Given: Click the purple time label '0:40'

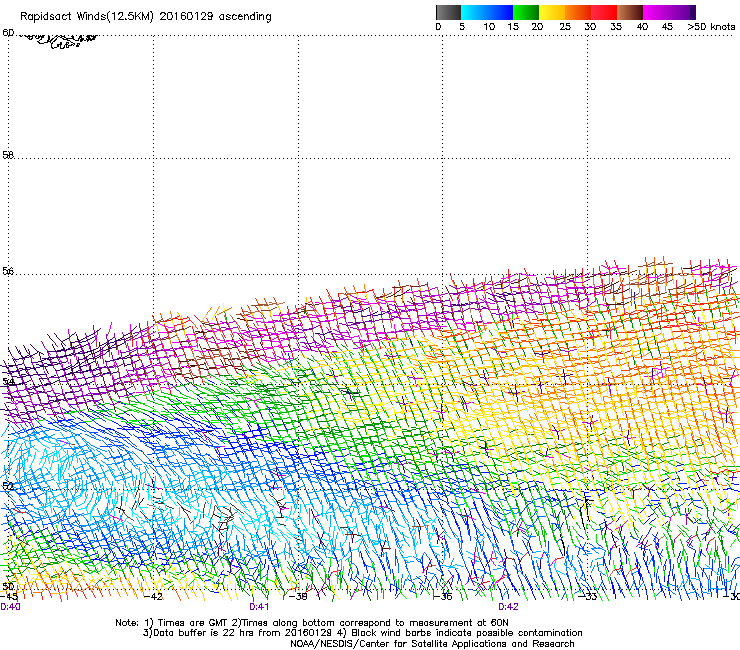Looking at the screenshot, I should click(10, 607).
